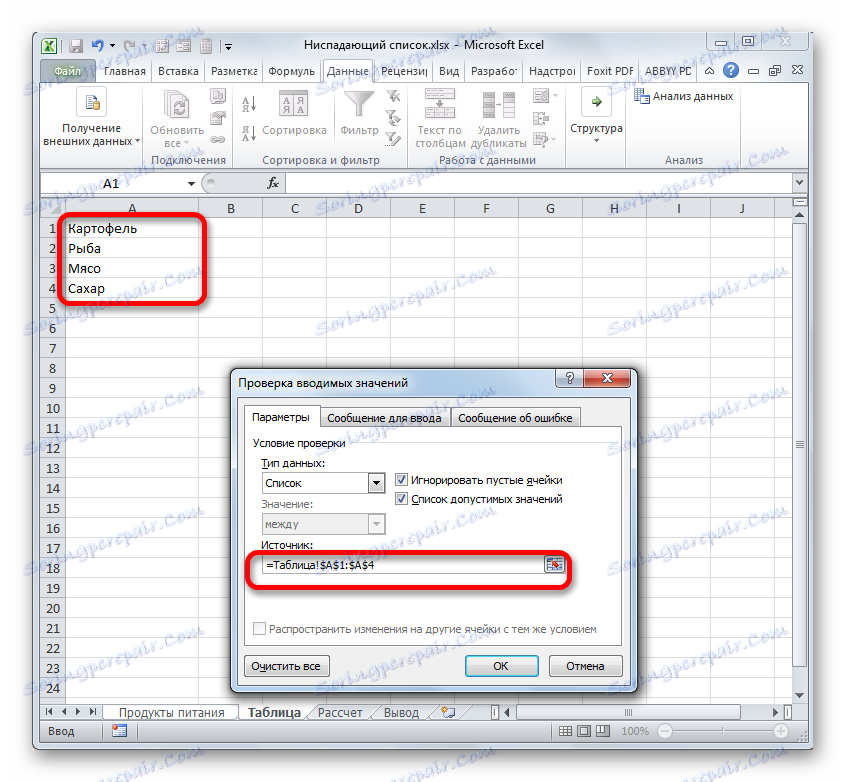Switch to the Главная ribbon tab
Image resolution: width=845 pixels, height=782 pixels.
(x=124, y=71)
